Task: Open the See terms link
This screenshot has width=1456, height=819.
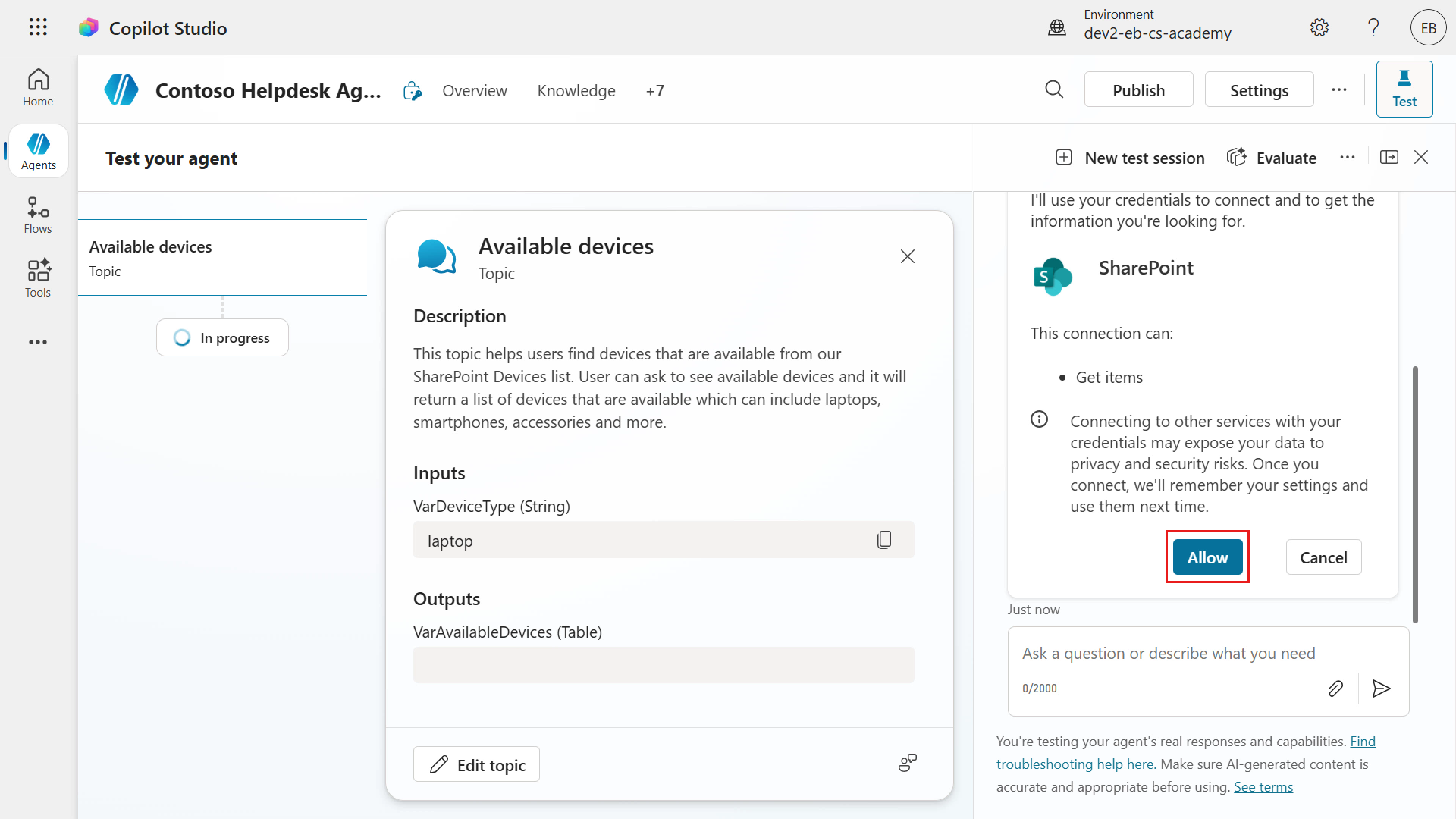Action: 1263,787
